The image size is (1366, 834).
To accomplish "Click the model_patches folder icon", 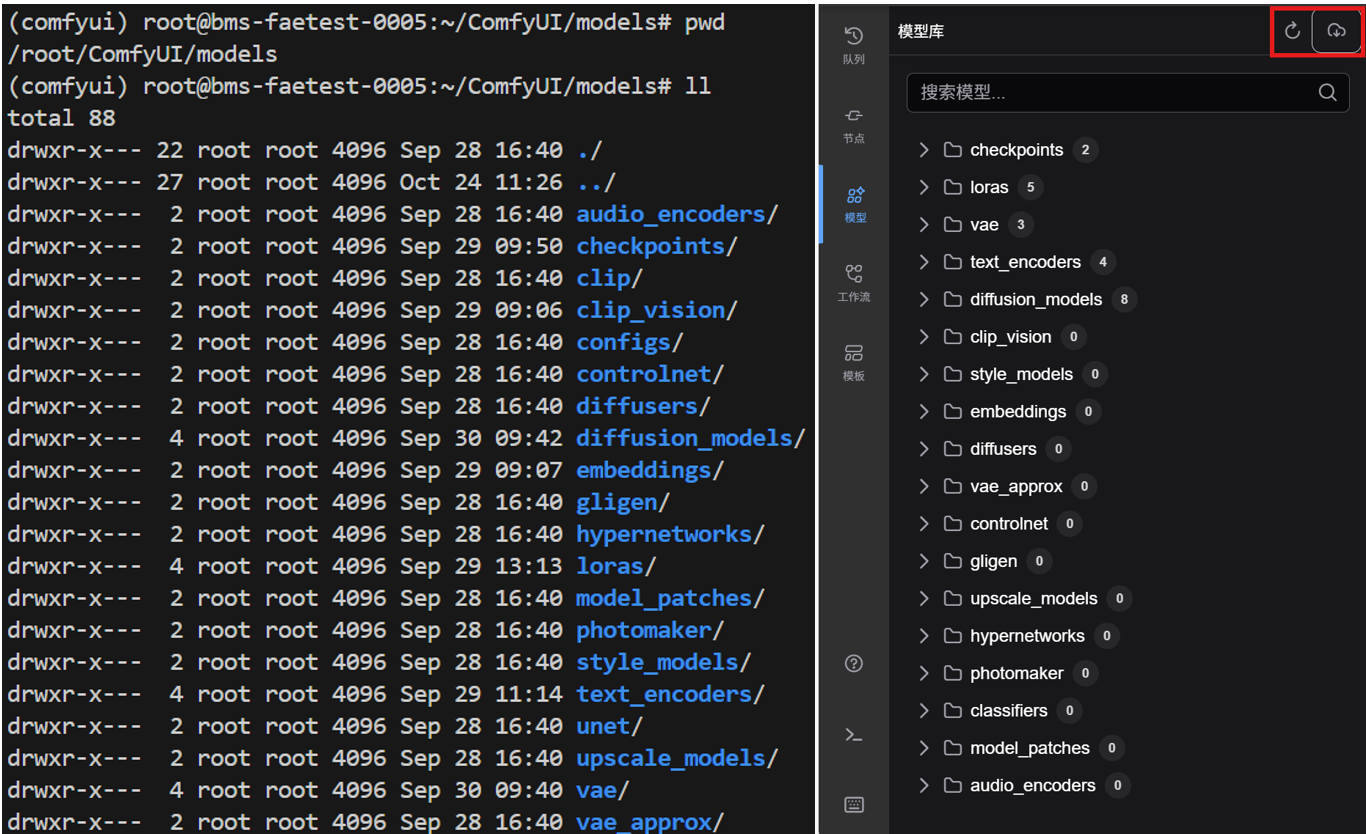I will 952,748.
